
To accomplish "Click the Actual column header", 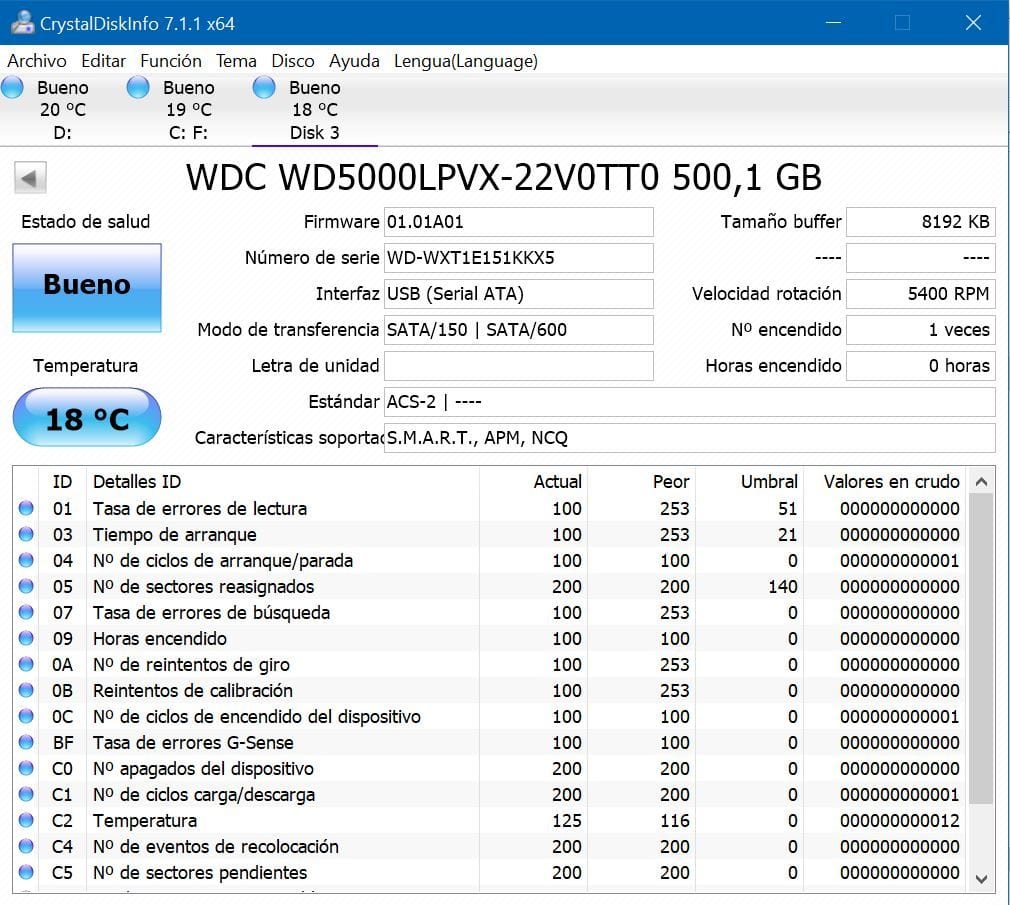I will [533, 482].
